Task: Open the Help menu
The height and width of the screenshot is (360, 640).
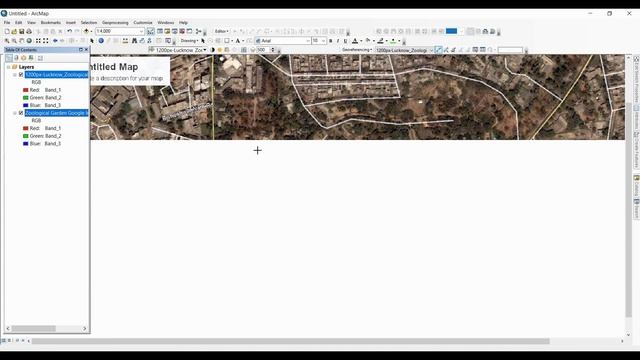Action: [183, 22]
